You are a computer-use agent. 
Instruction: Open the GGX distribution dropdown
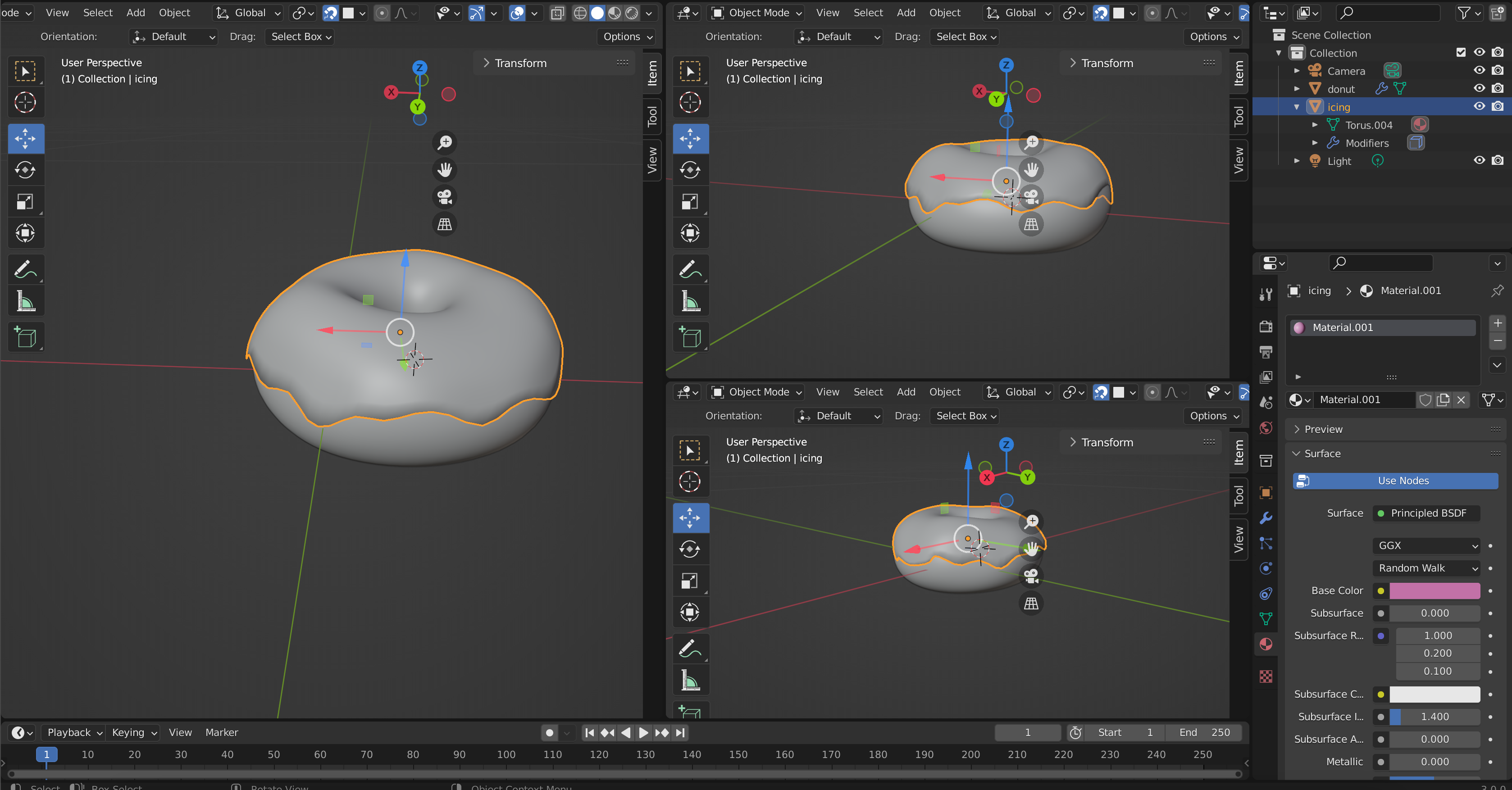tap(1426, 545)
